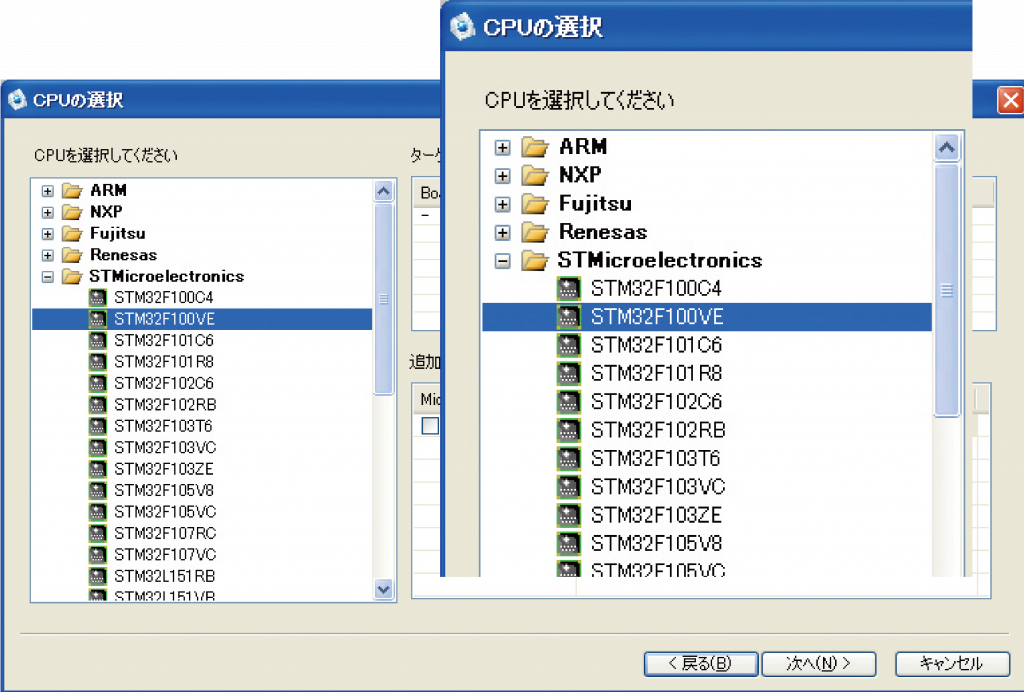Click the STM32F100VE chip icon in the enlarged view

tap(569, 317)
